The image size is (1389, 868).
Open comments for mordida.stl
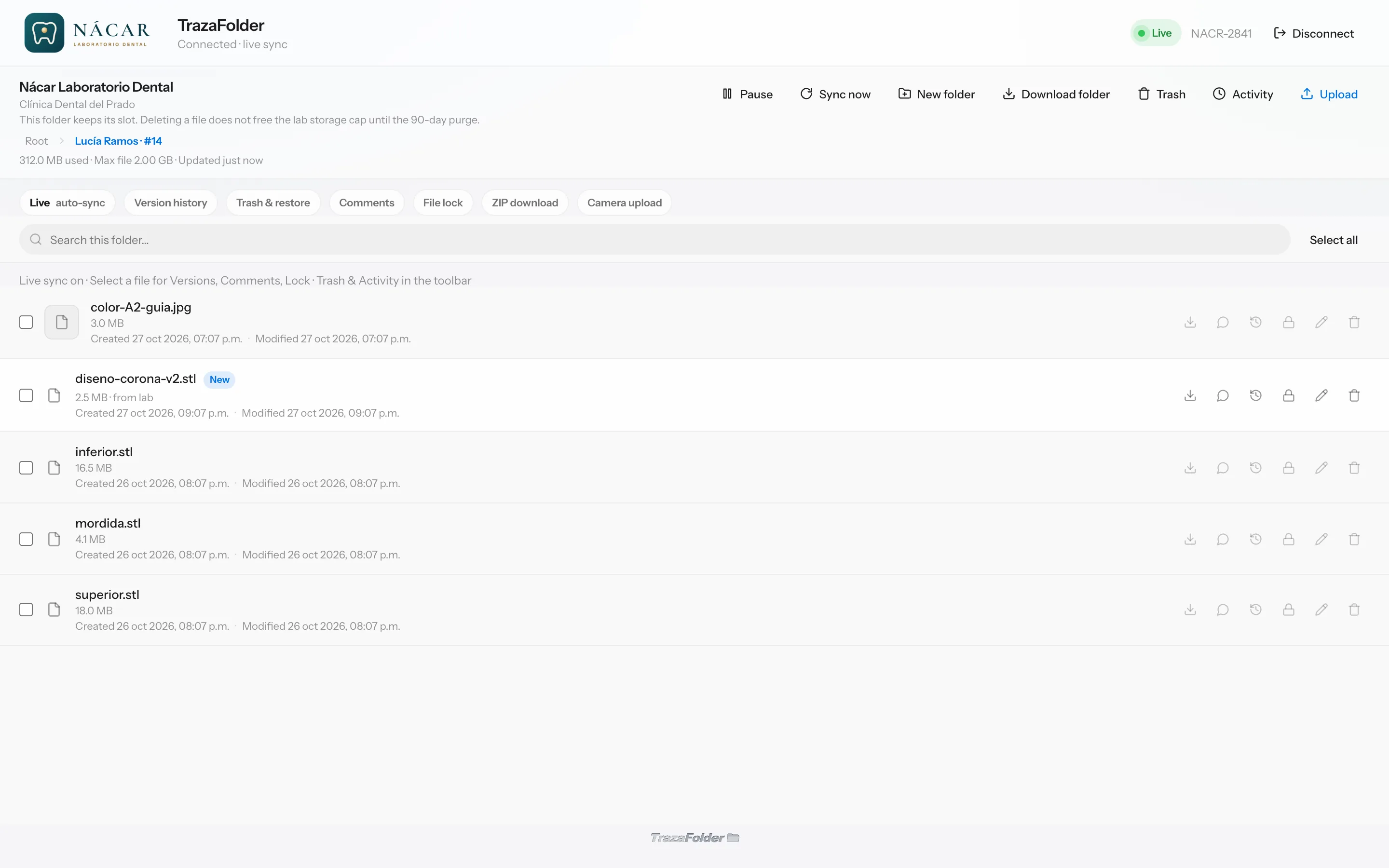click(x=1223, y=539)
